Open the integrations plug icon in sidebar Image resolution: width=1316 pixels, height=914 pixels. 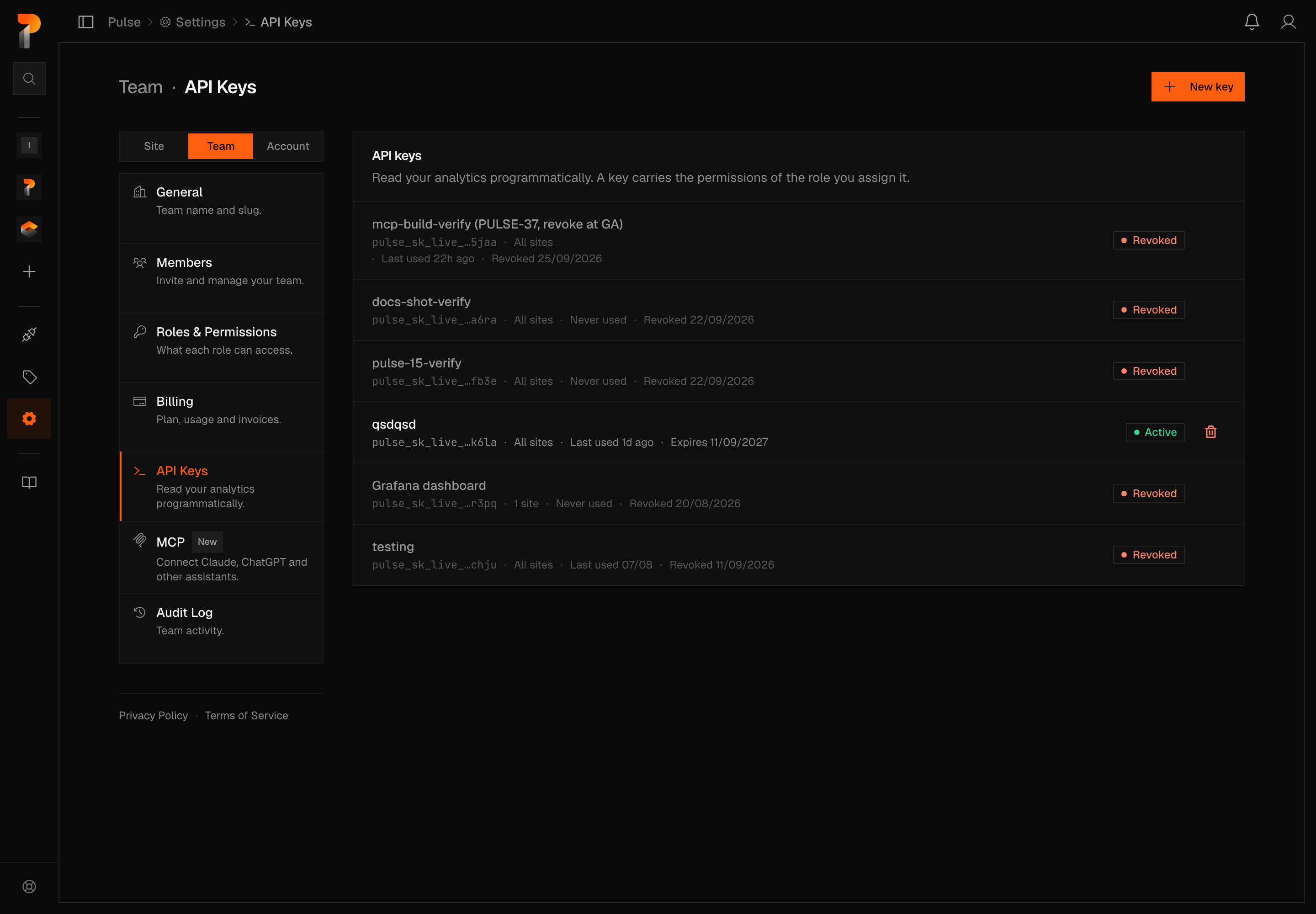[x=29, y=335]
